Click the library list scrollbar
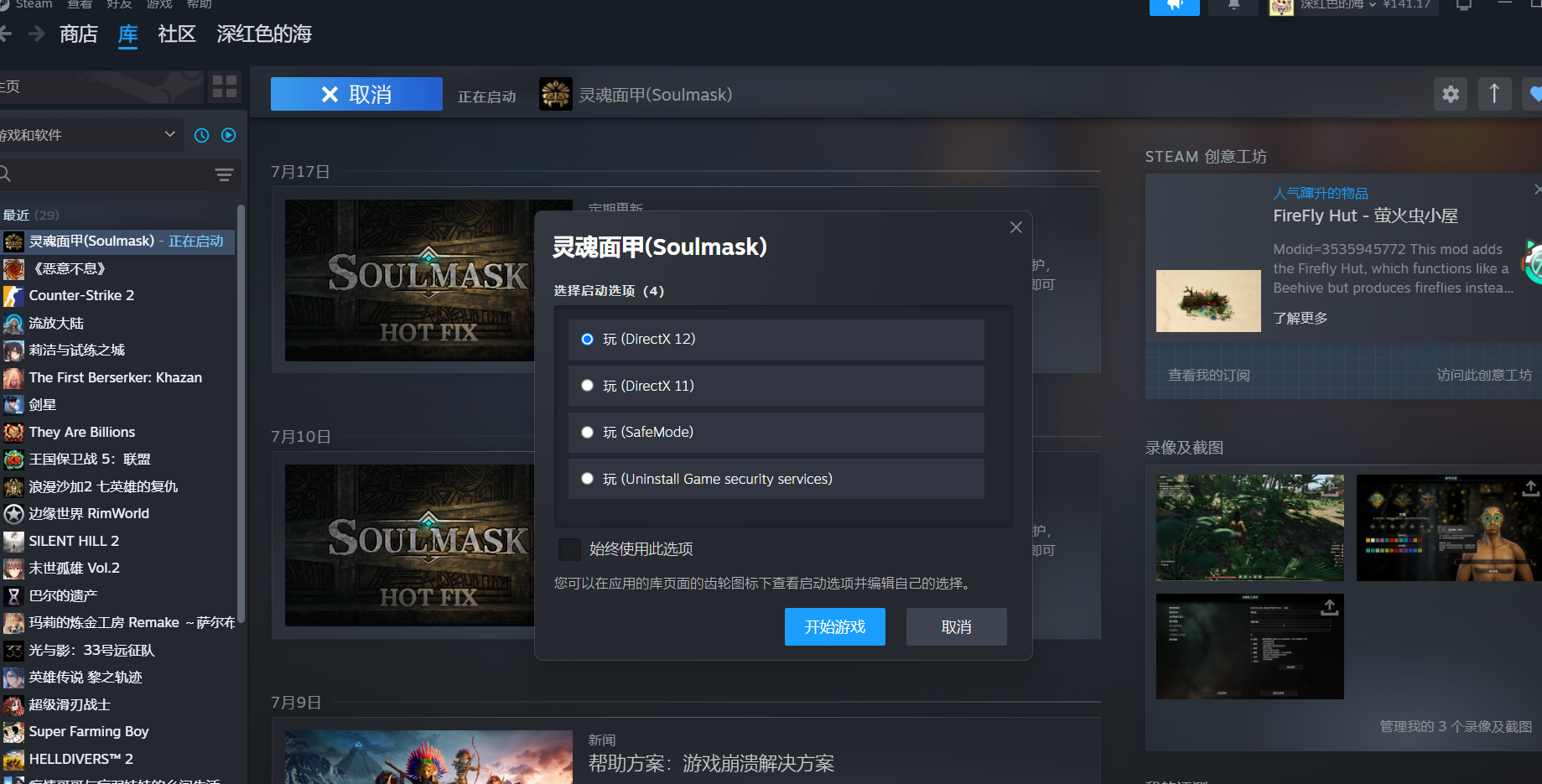Viewport: 1542px width, 784px height. point(241,413)
